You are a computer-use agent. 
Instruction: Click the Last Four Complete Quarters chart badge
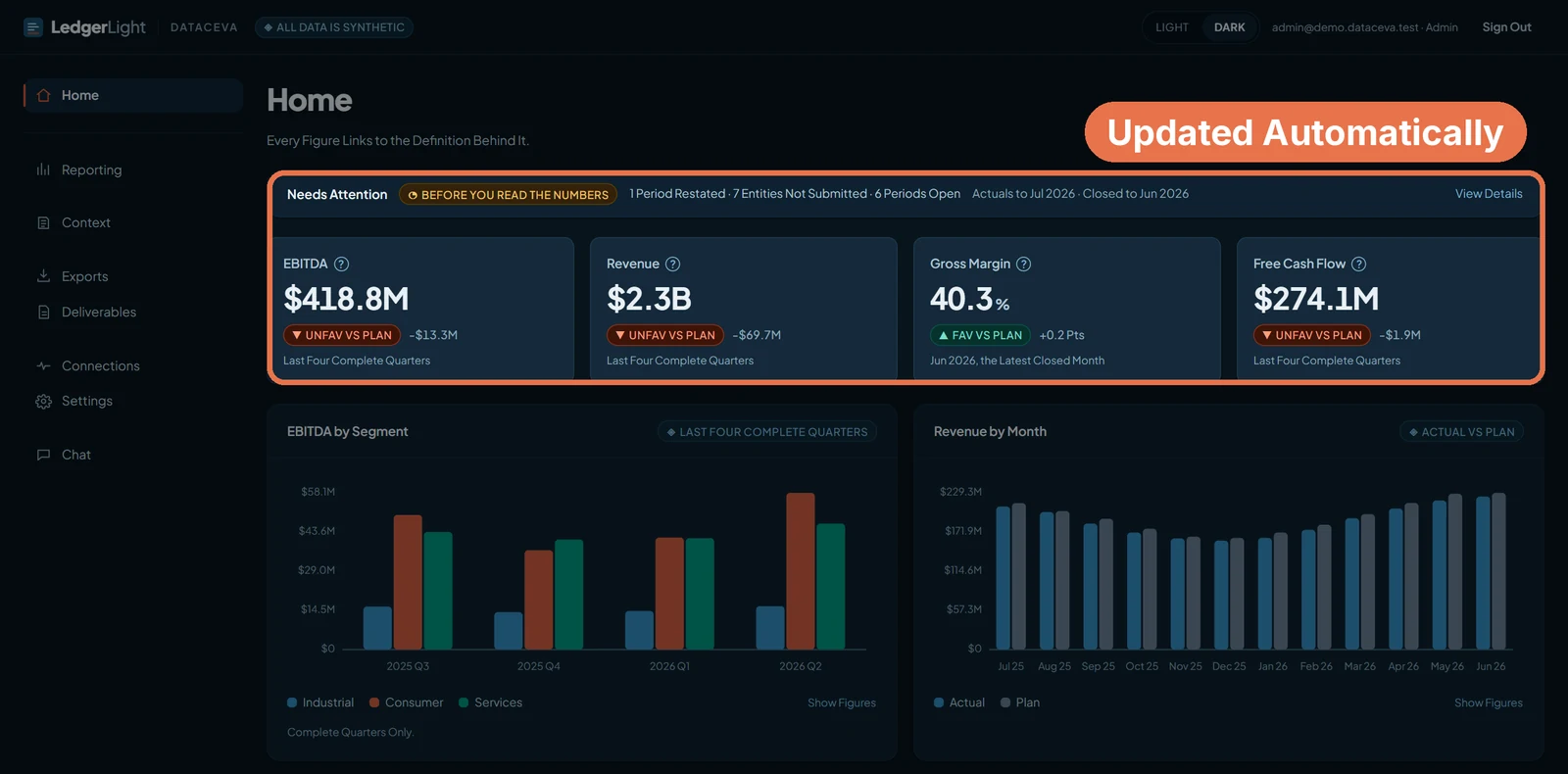pyautogui.click(x=766, y=432)
